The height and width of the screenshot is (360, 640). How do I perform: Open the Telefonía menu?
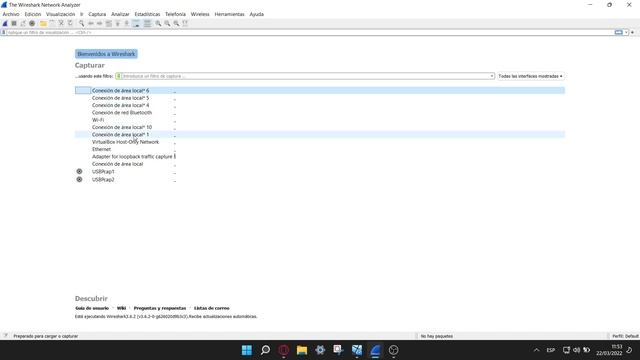click(x=175, y=14)
